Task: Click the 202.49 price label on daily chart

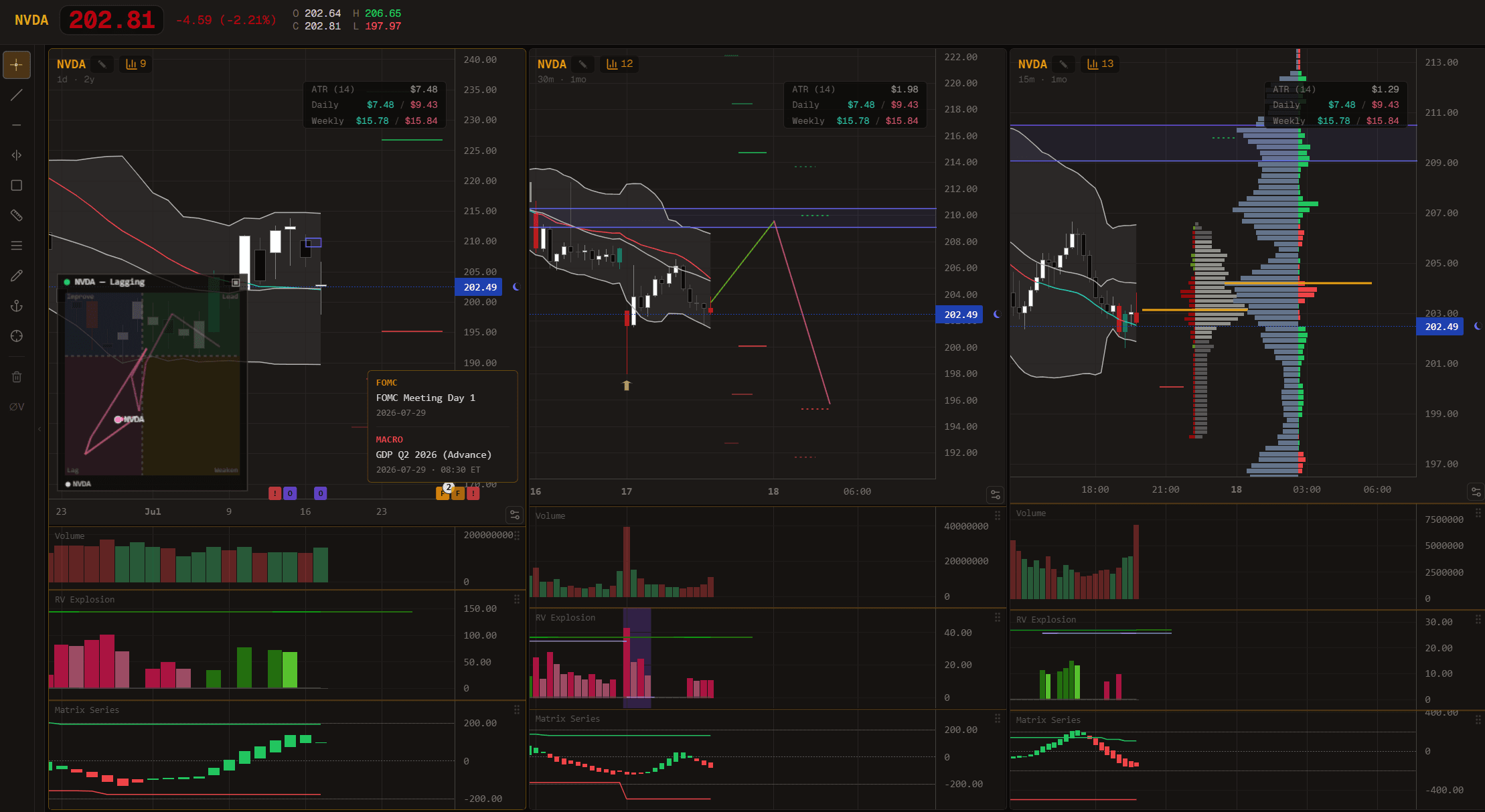Action: (479, 287)
